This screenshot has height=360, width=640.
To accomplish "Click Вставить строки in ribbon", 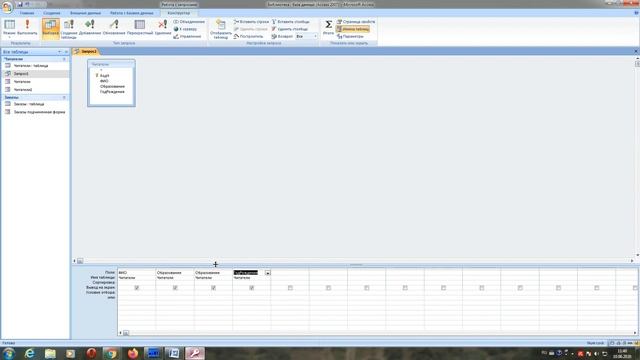I will click(251, 22).
